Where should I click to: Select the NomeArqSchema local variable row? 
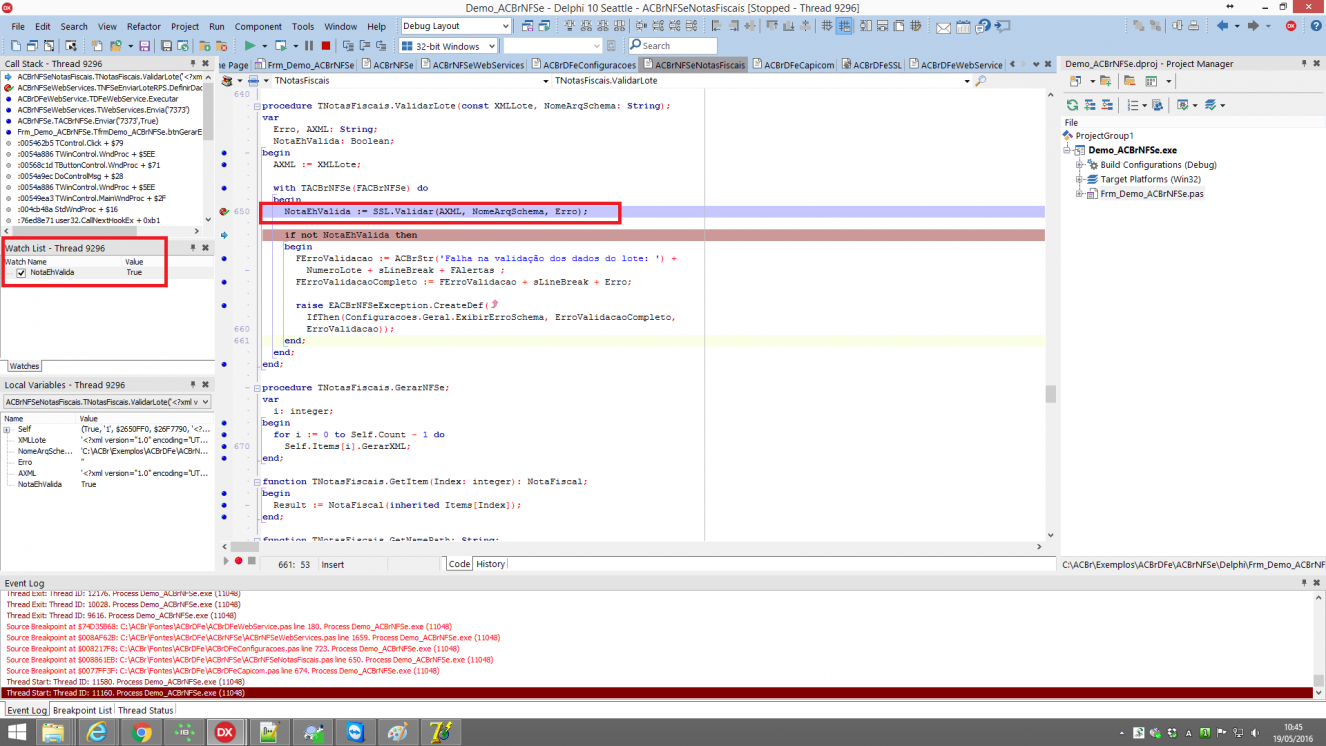point(106,451)
